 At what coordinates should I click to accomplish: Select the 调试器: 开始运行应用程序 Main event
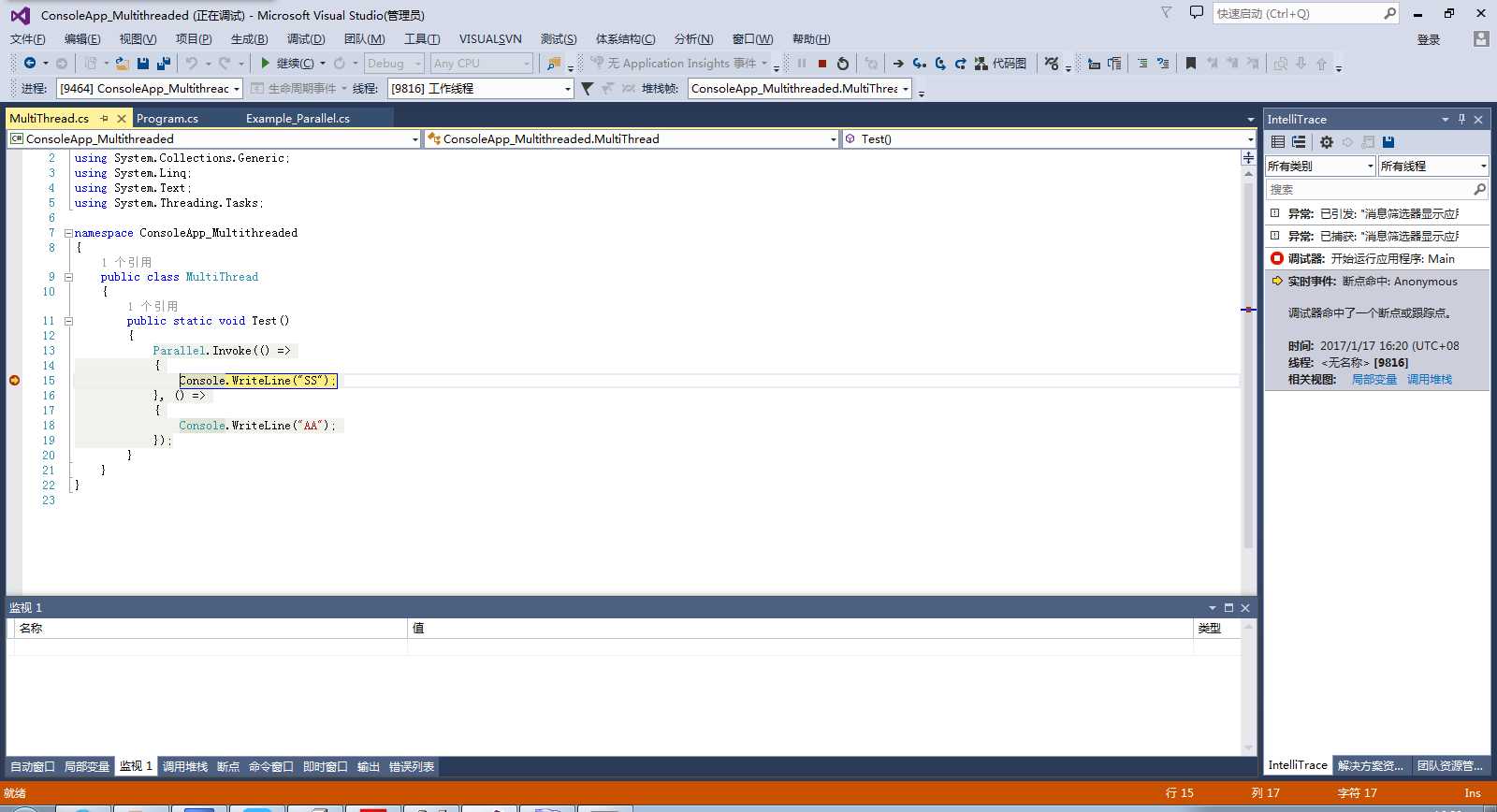coord(1377,259)
